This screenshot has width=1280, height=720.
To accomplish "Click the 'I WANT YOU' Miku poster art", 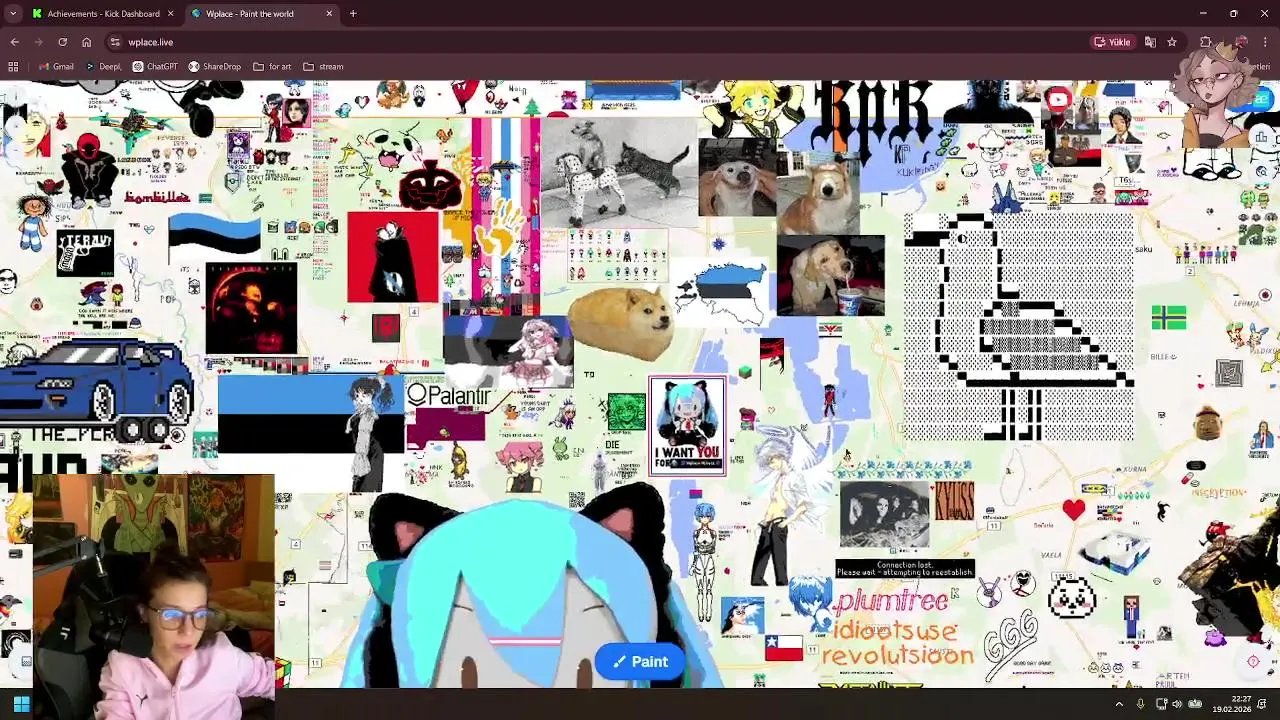I will tap(687, 425).
